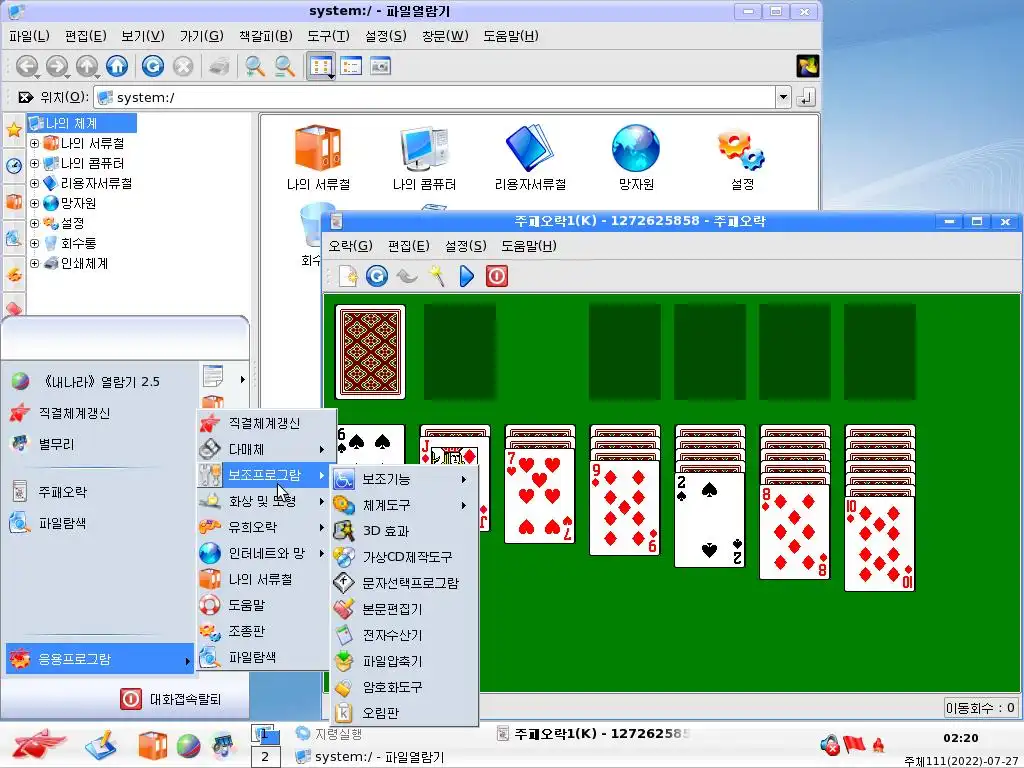Expand the 리용자서류철 tree node

(x=35, y=184)
